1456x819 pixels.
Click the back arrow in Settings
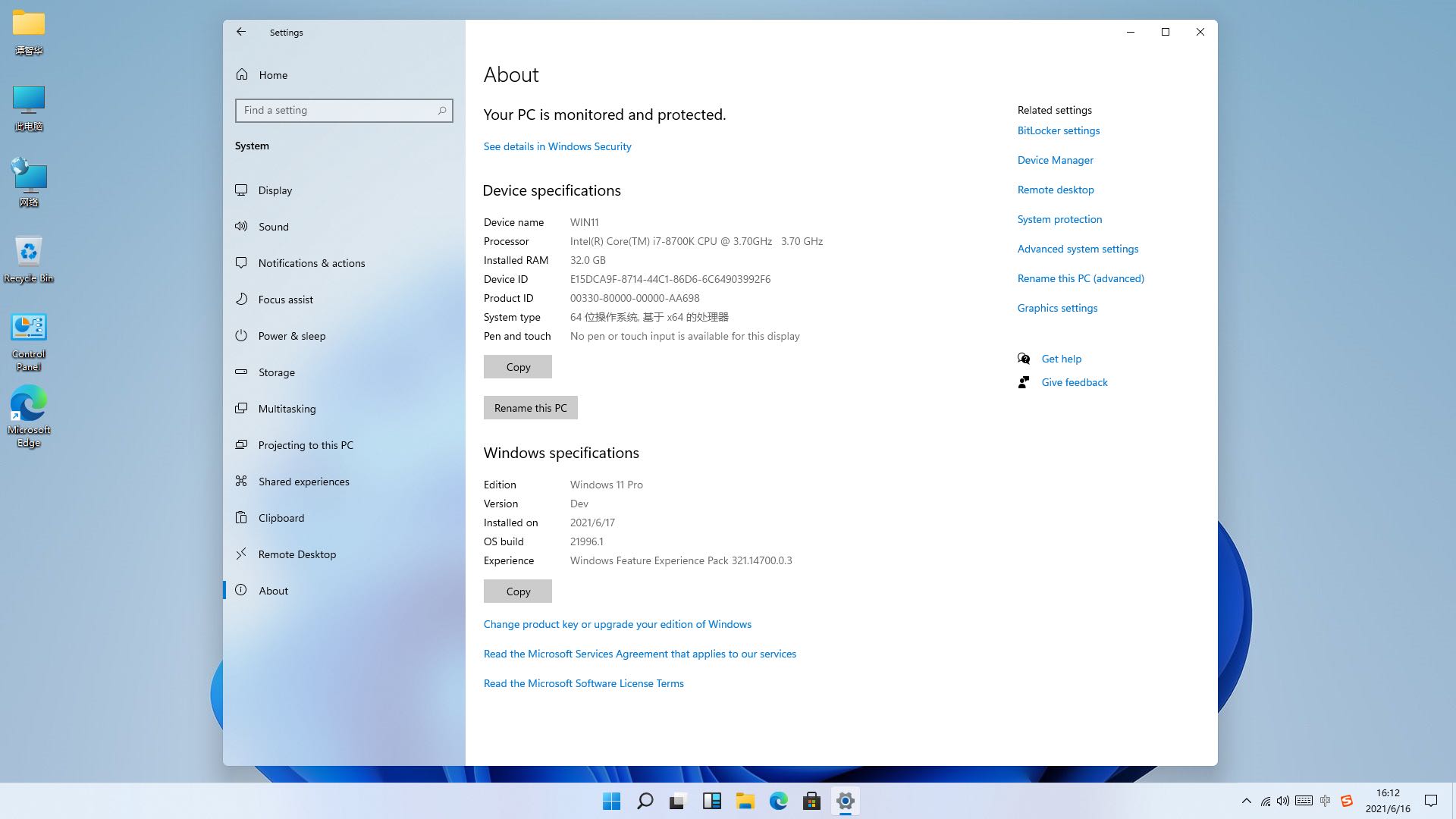pyautogui.click(x=241, y=32)
